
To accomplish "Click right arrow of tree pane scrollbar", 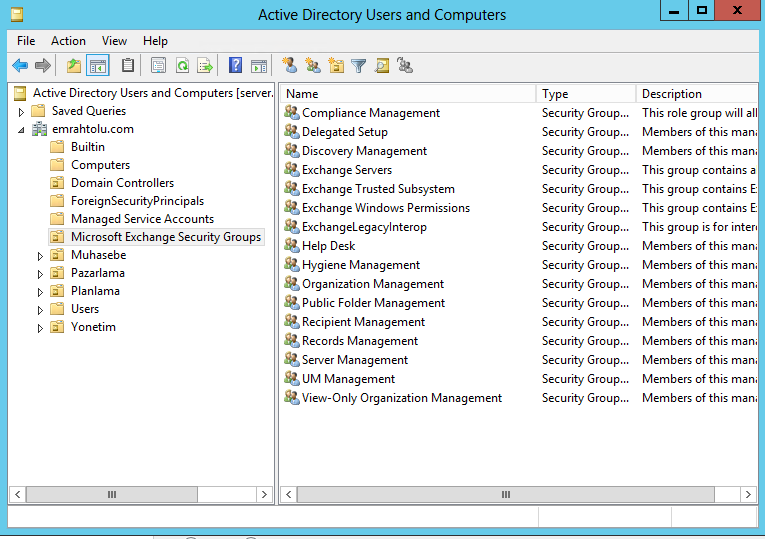I will pos(264,495).
